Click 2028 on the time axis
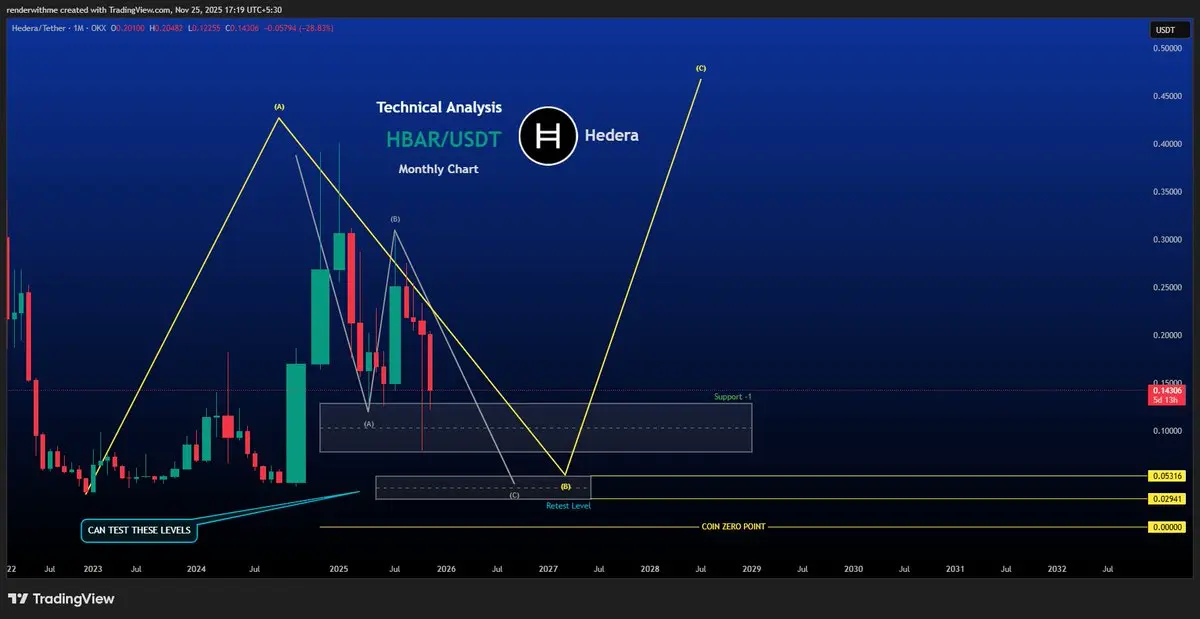The image size is (1200, 619). pos(650,568)
